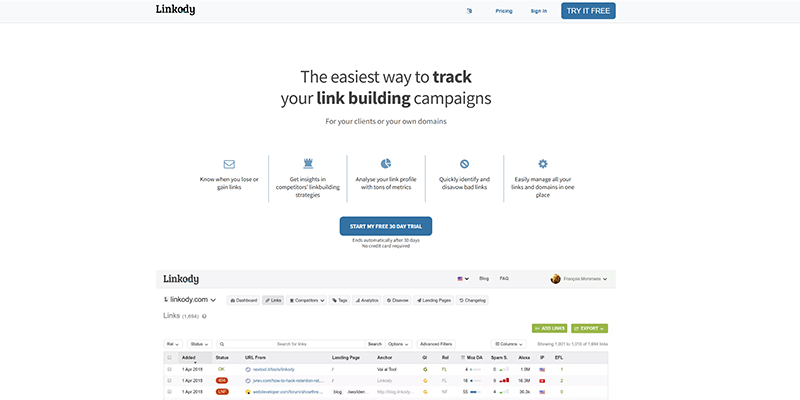Click the red LNF status badge
Image resolution: width=800 pixels, height=400 pixels.
222,392
